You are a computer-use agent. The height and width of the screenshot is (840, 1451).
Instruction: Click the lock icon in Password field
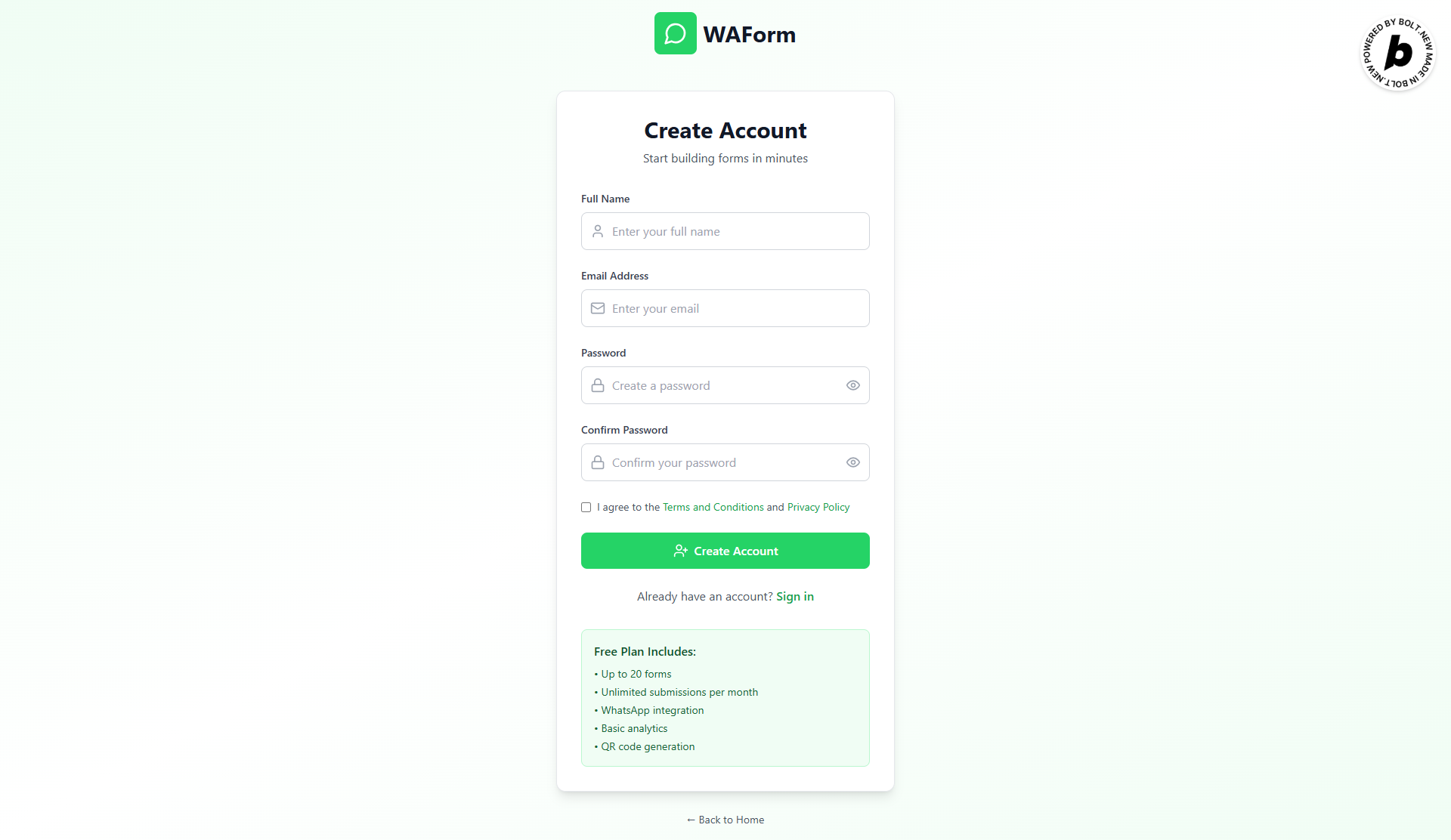(598, 385)
